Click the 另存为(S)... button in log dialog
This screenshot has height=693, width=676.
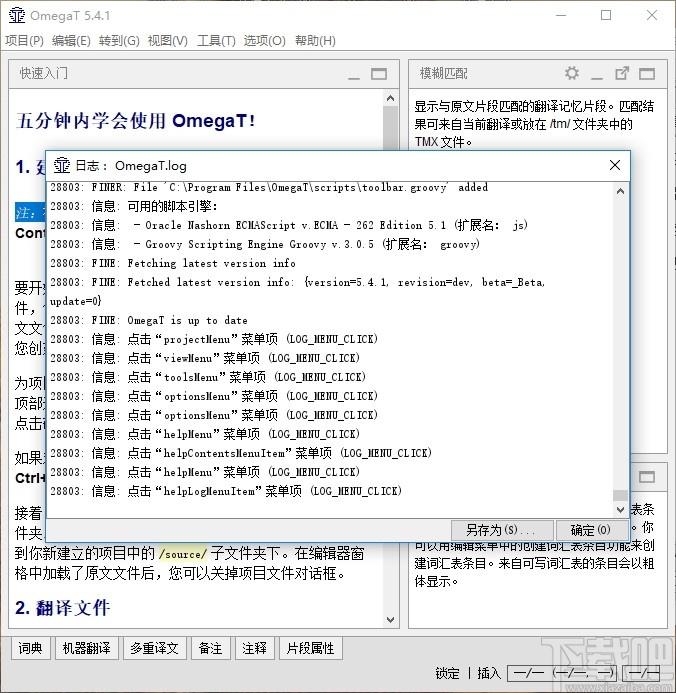tap(502, 529)
